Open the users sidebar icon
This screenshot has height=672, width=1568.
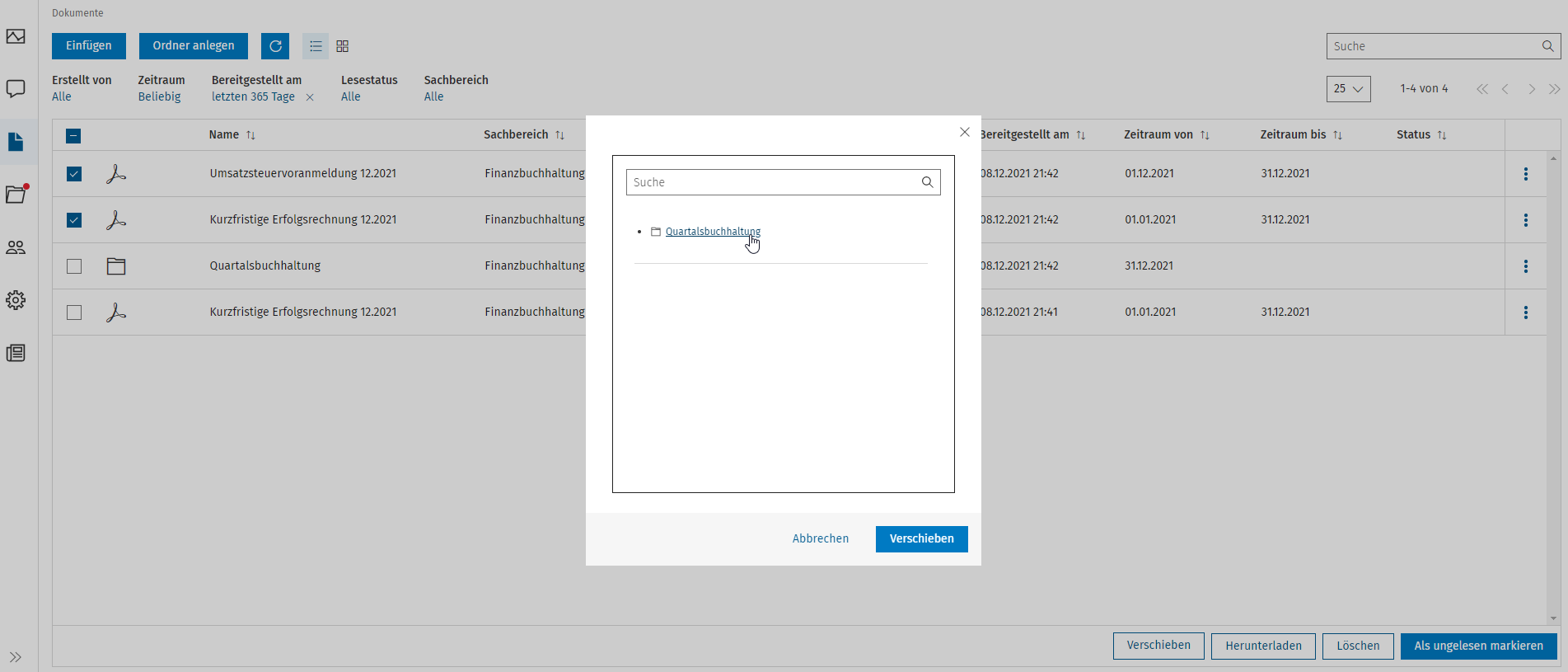[x=16, y=247]
